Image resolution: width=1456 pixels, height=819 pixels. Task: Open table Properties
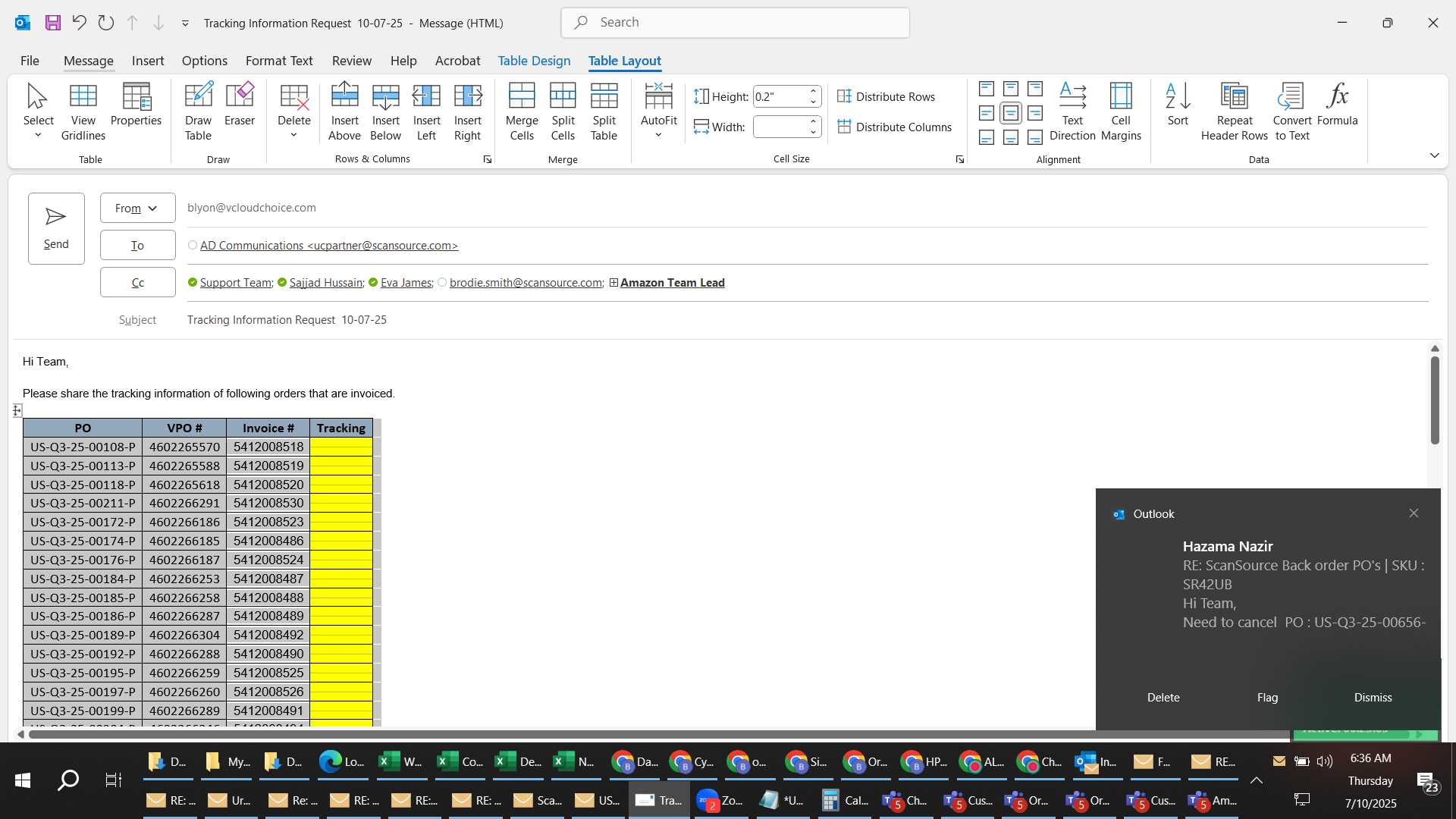coord(136,105)
